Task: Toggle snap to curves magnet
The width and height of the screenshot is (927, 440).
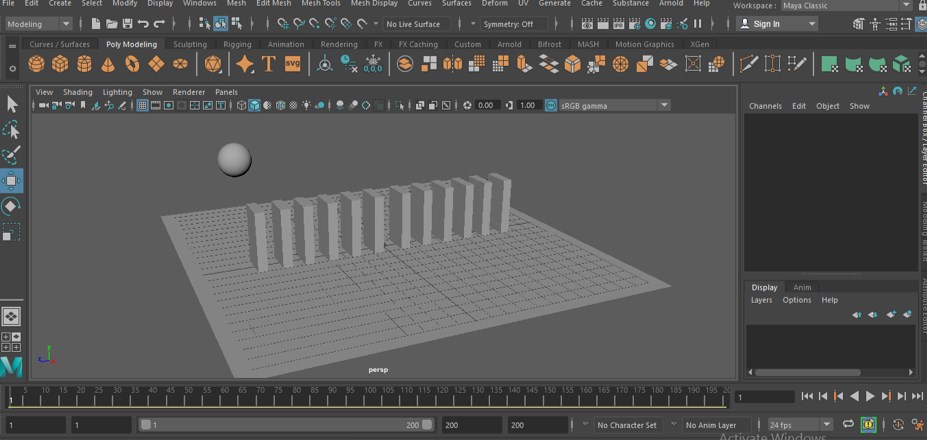Action: pos(299,24)
